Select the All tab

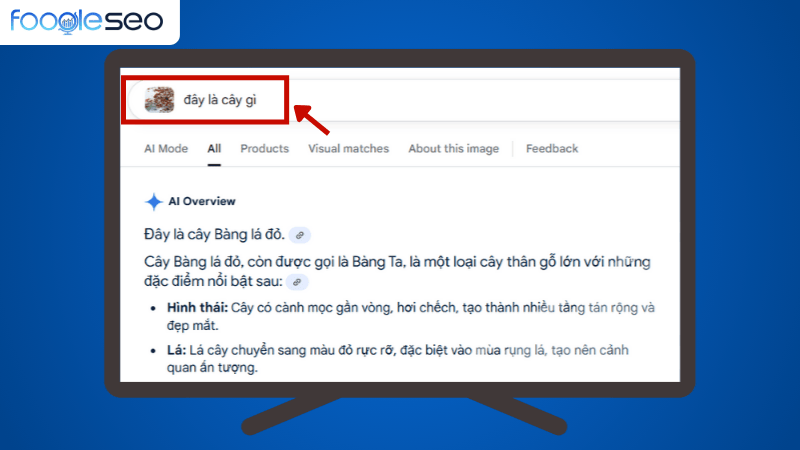click(214, 149)
